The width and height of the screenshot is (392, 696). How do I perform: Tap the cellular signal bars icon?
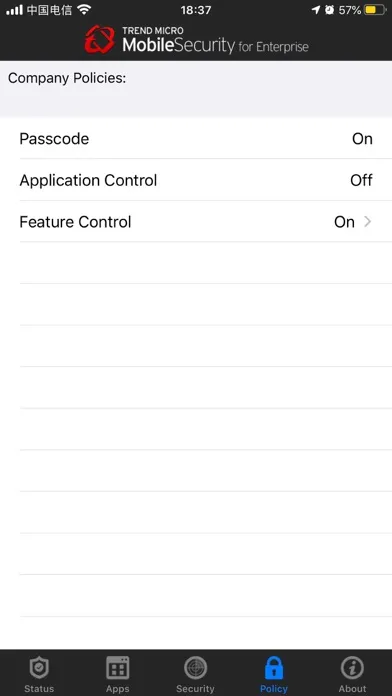(14, 10)
